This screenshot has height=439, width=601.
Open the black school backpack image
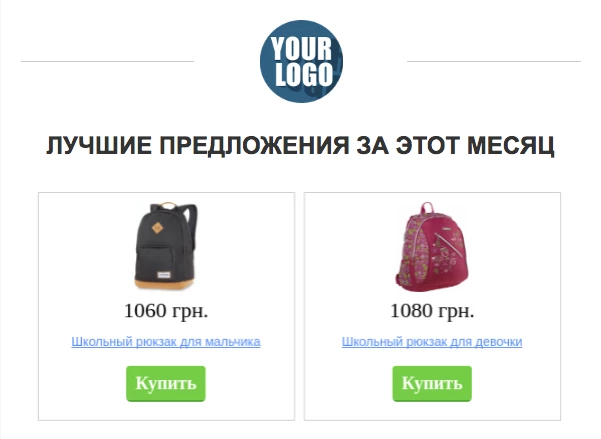pos(166,245)
